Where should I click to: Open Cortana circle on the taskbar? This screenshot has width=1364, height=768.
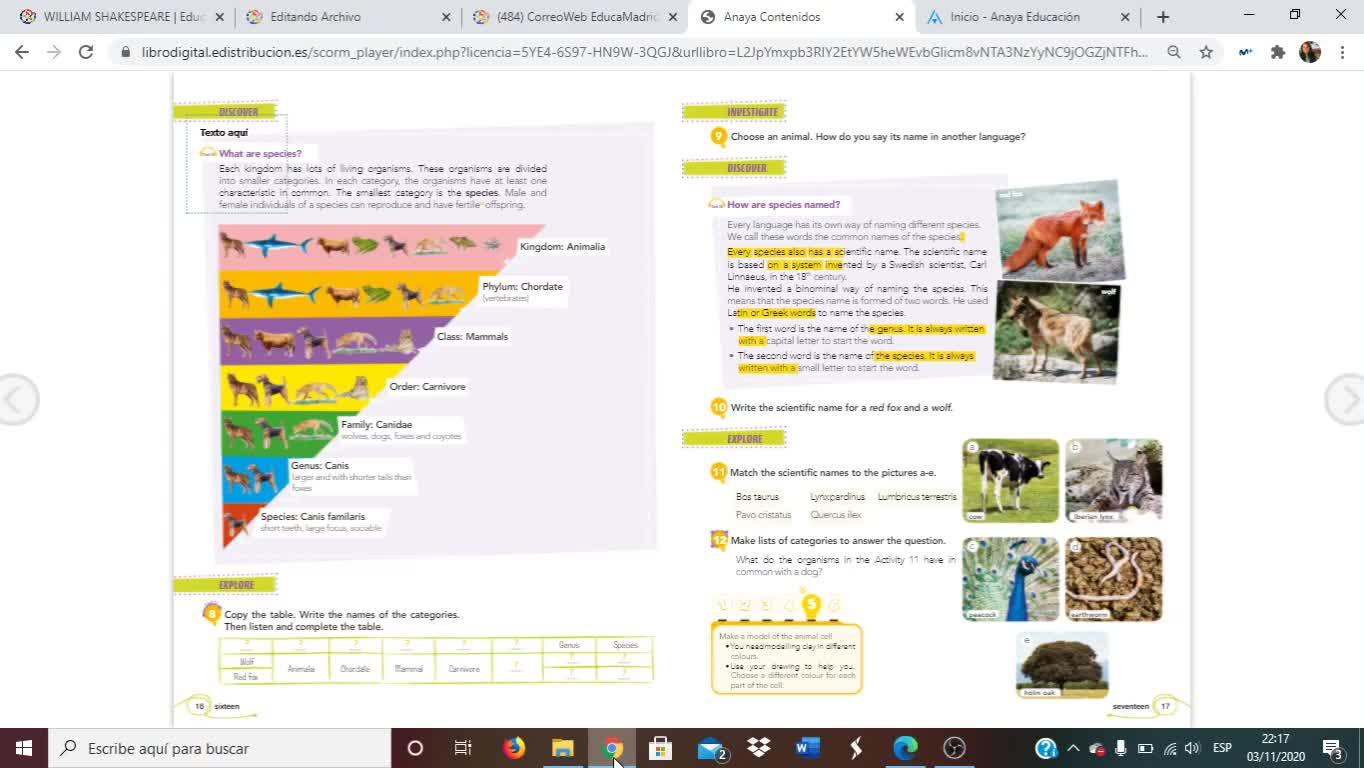415,748
